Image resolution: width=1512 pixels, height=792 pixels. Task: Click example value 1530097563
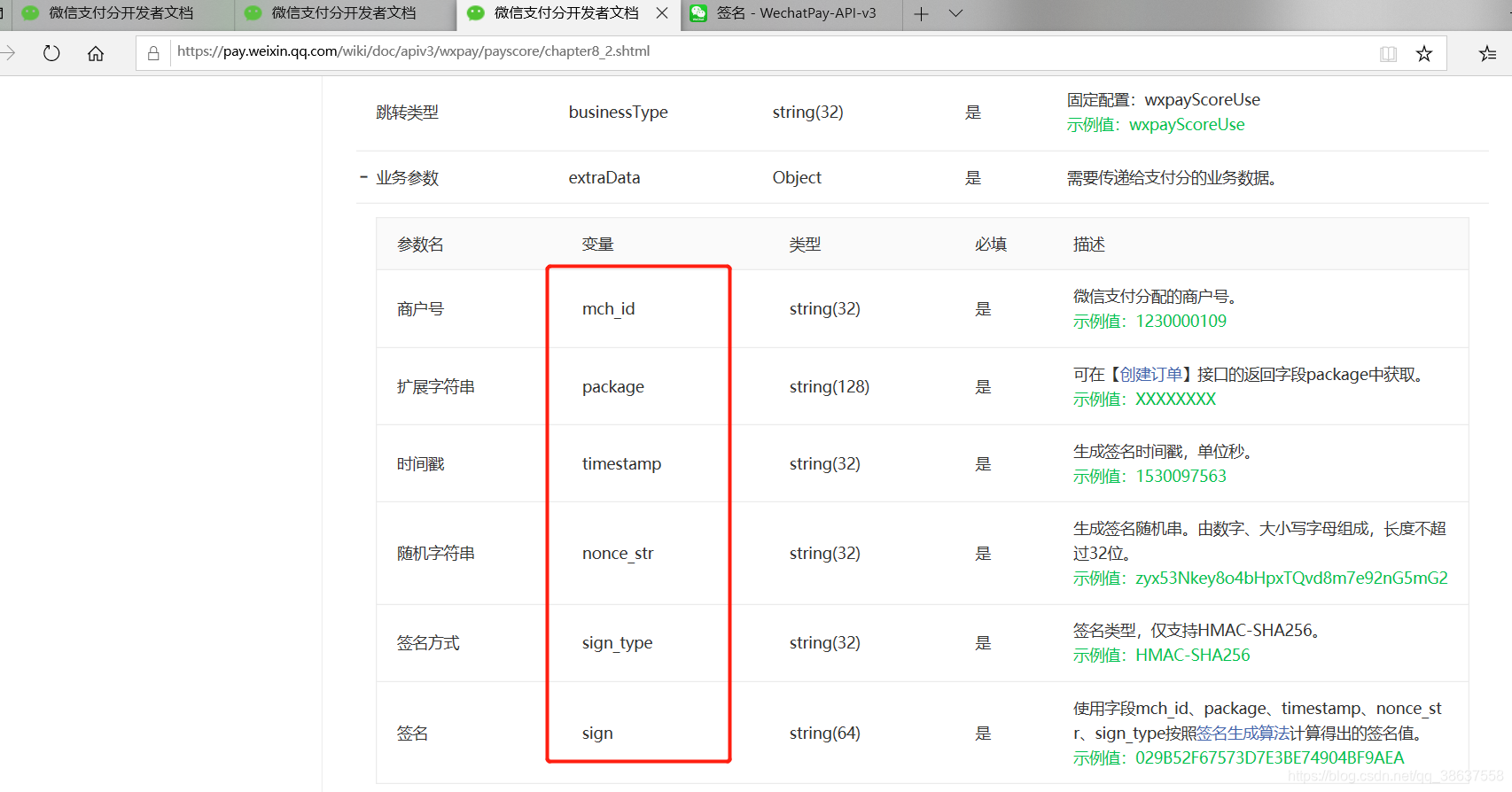pos(1181,477)
